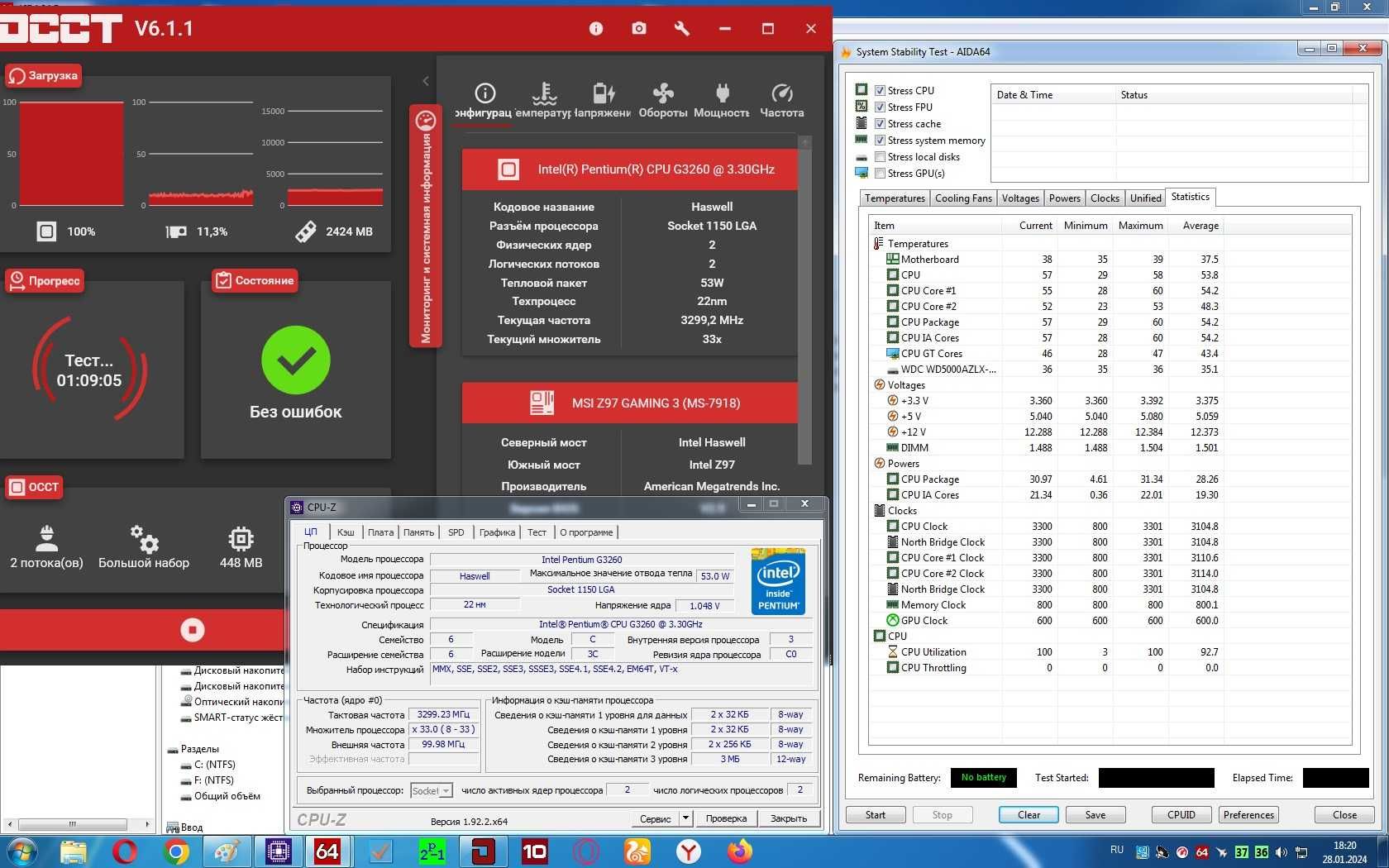This screenshot has width=1389, height=868.
Task: Close CPU-Z with the Close button
Action: point(789,818)
